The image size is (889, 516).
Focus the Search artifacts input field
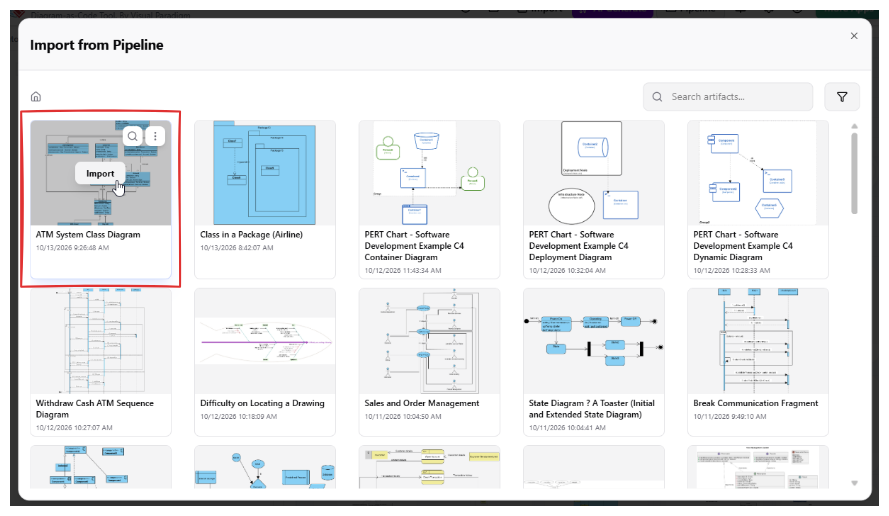pos(728,97)
